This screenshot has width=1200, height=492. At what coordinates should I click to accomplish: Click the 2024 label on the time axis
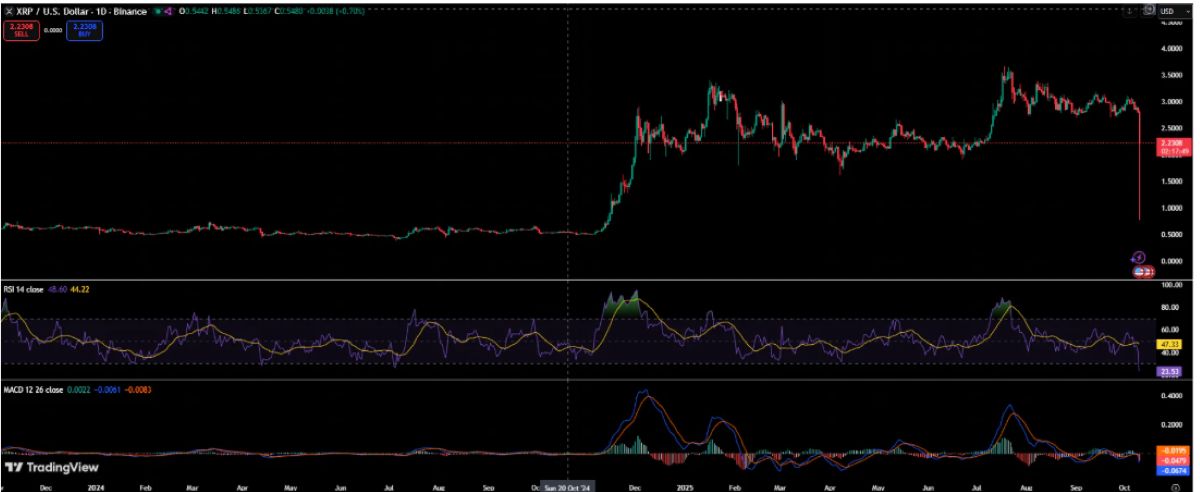[x=98, y=487]
